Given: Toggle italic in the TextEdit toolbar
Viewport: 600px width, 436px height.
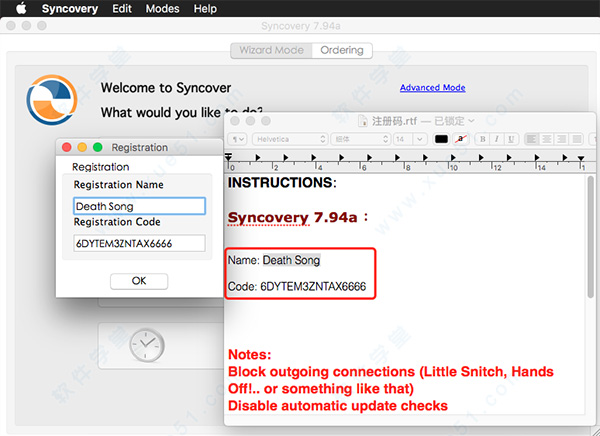Looking at the screenshot, I should (x=496, y=139).
